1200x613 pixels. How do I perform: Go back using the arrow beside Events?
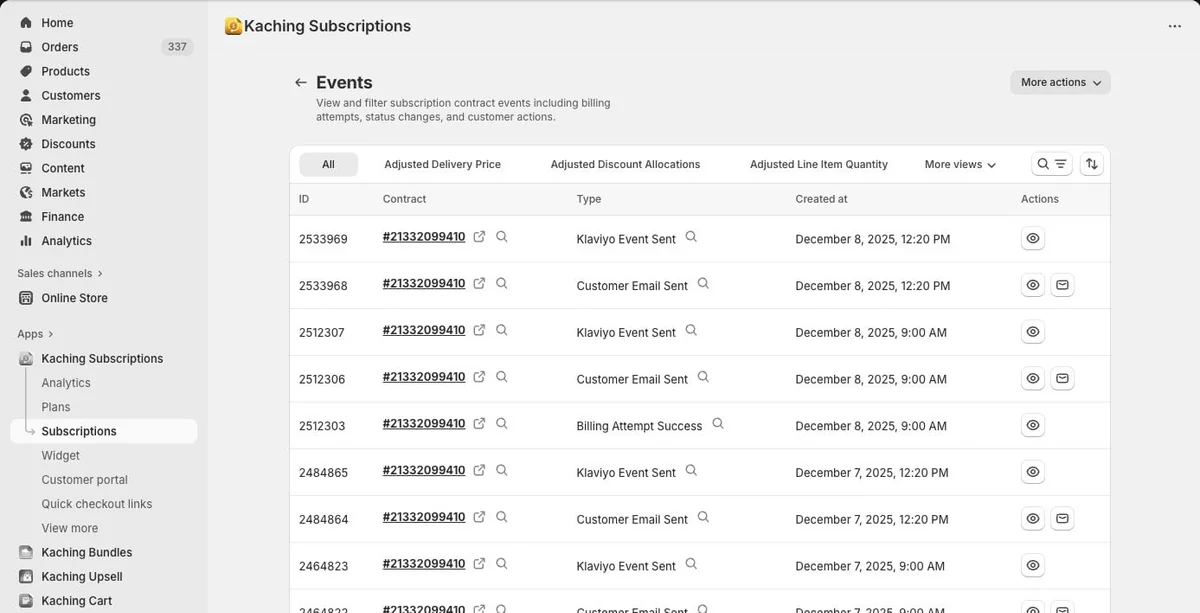point(300,83)
